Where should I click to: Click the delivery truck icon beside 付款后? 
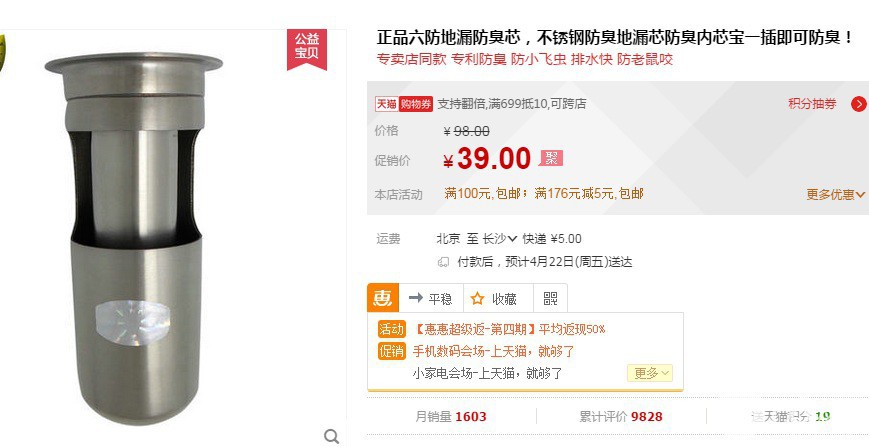pyautogui.click(x=443, y=262)
